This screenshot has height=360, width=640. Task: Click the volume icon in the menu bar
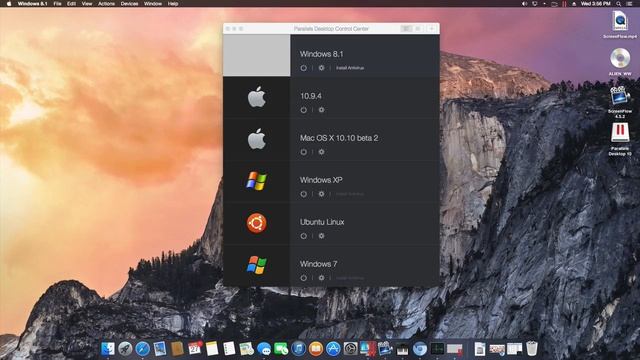pyautogui.click(x=524, y=4)
